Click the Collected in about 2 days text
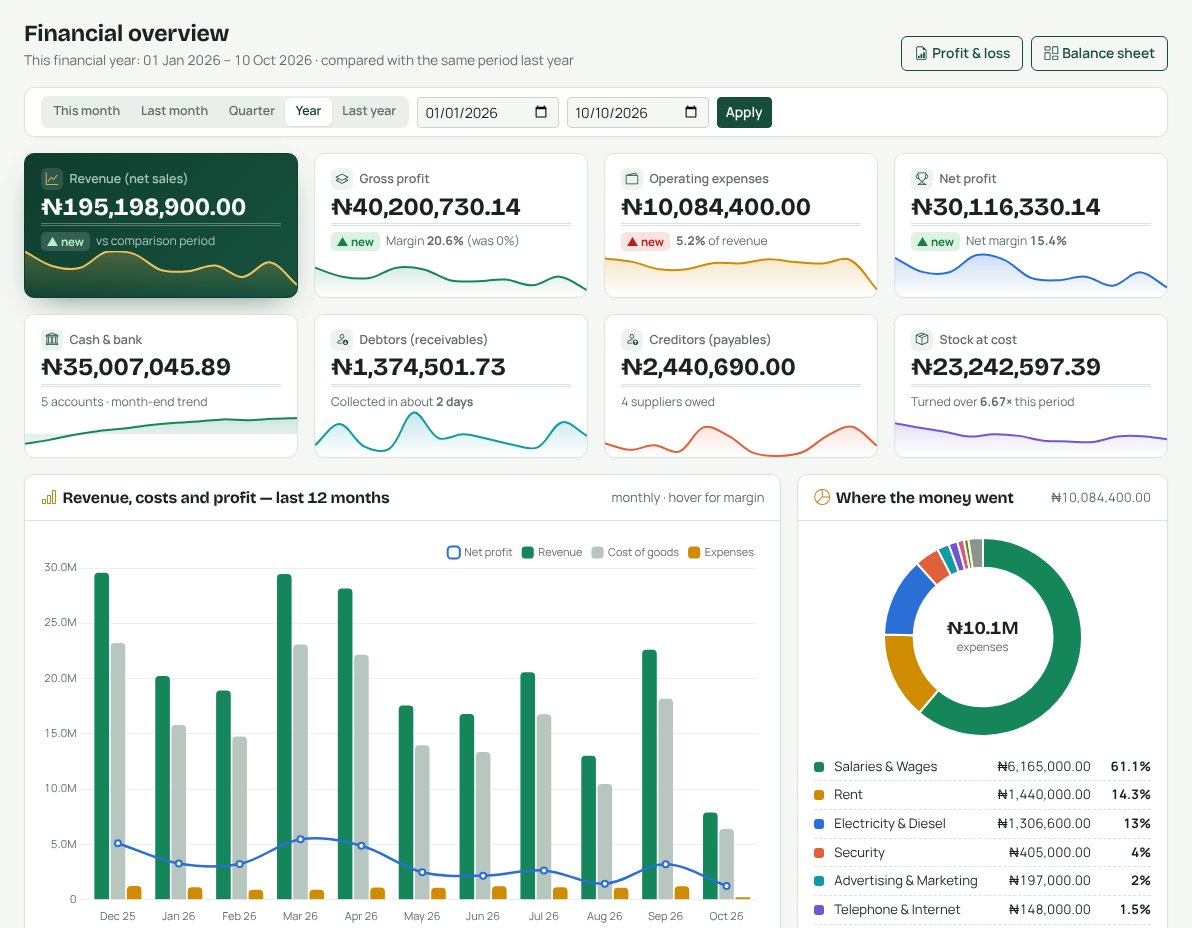The image size is (1192, 928). coord(401,402)
